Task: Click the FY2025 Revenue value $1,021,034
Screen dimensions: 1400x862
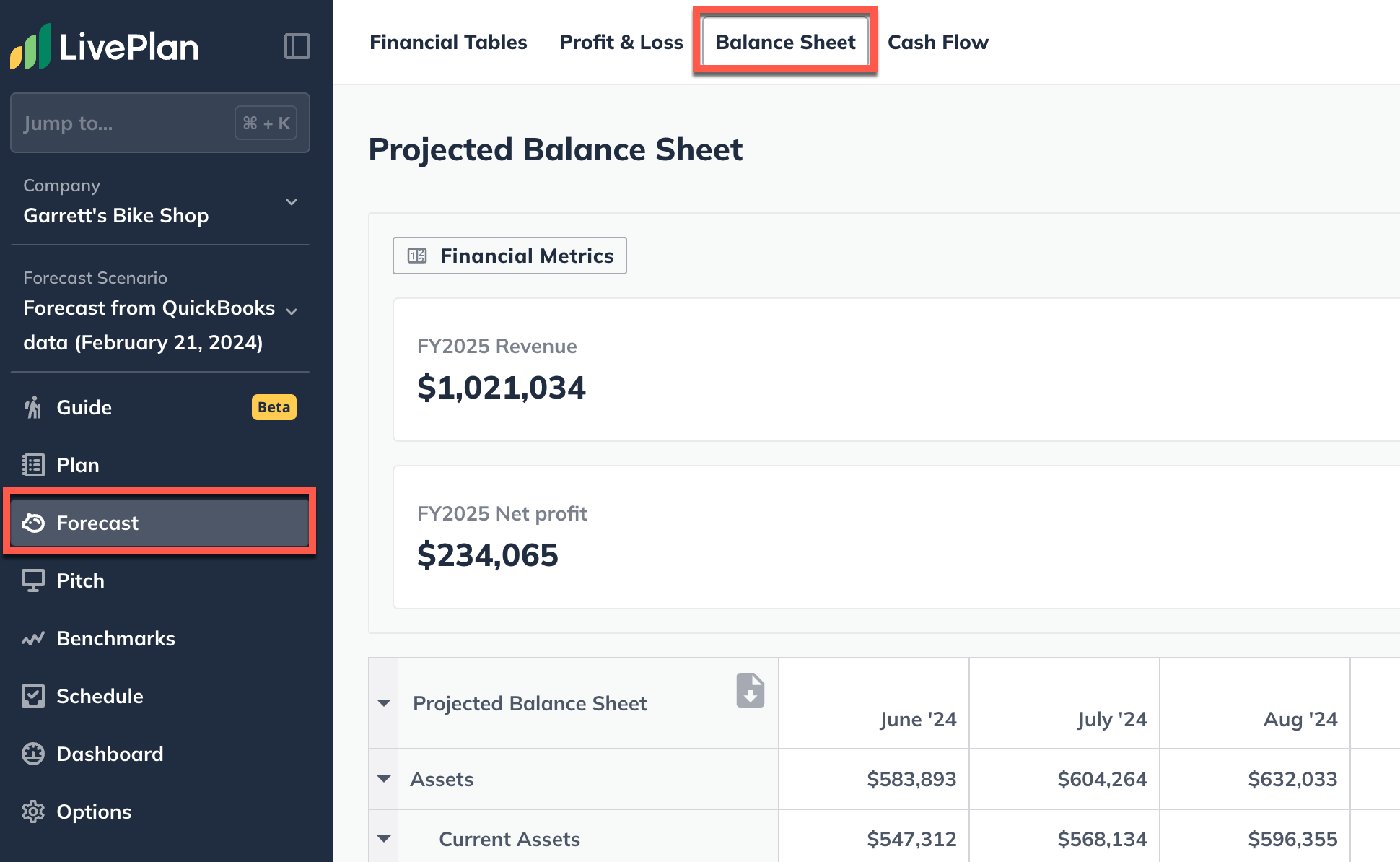Action: click(x=502, y=388)
